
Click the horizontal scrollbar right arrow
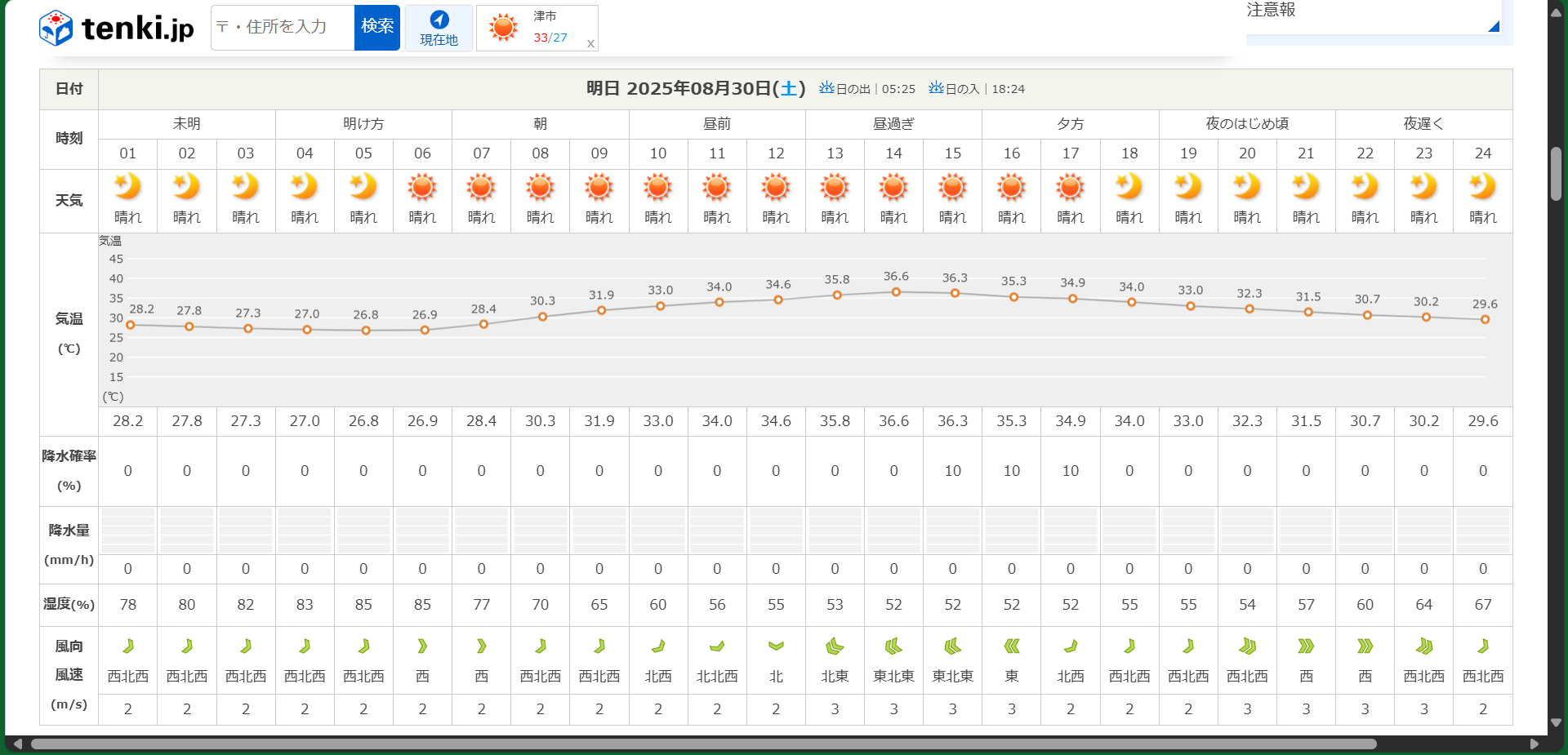pos(1534,744)
